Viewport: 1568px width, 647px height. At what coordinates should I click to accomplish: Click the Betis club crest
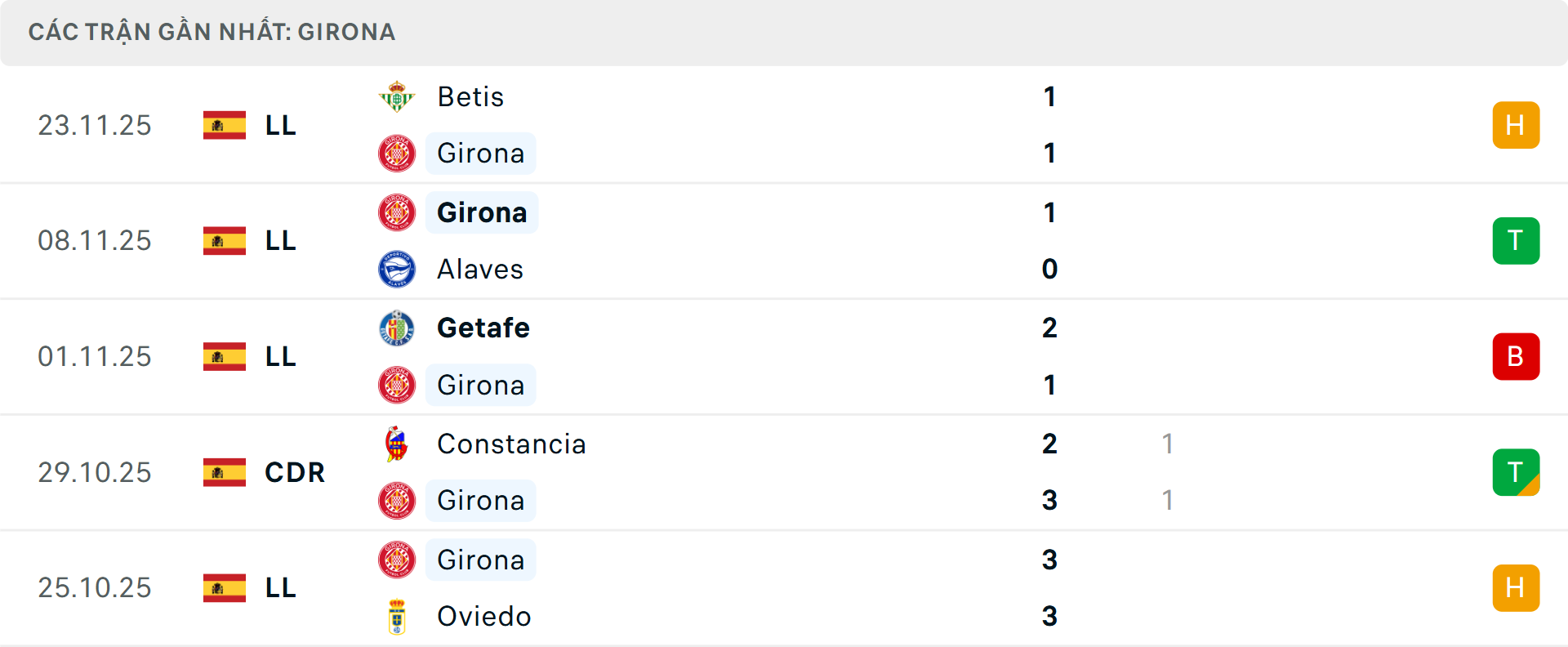point(397,96)
